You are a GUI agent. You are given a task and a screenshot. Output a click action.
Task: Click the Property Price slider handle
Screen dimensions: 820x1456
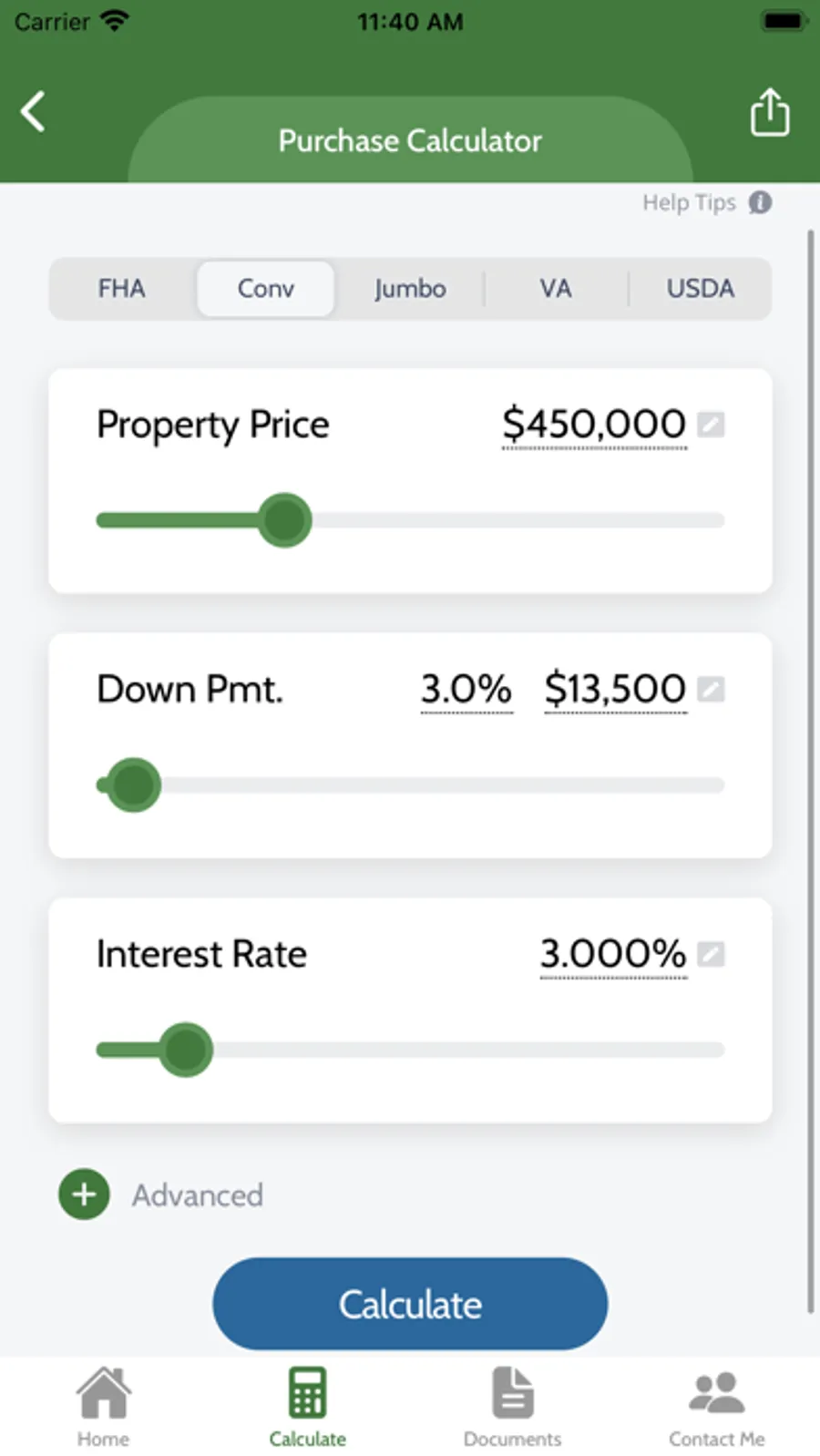click(x=284, y=520)
